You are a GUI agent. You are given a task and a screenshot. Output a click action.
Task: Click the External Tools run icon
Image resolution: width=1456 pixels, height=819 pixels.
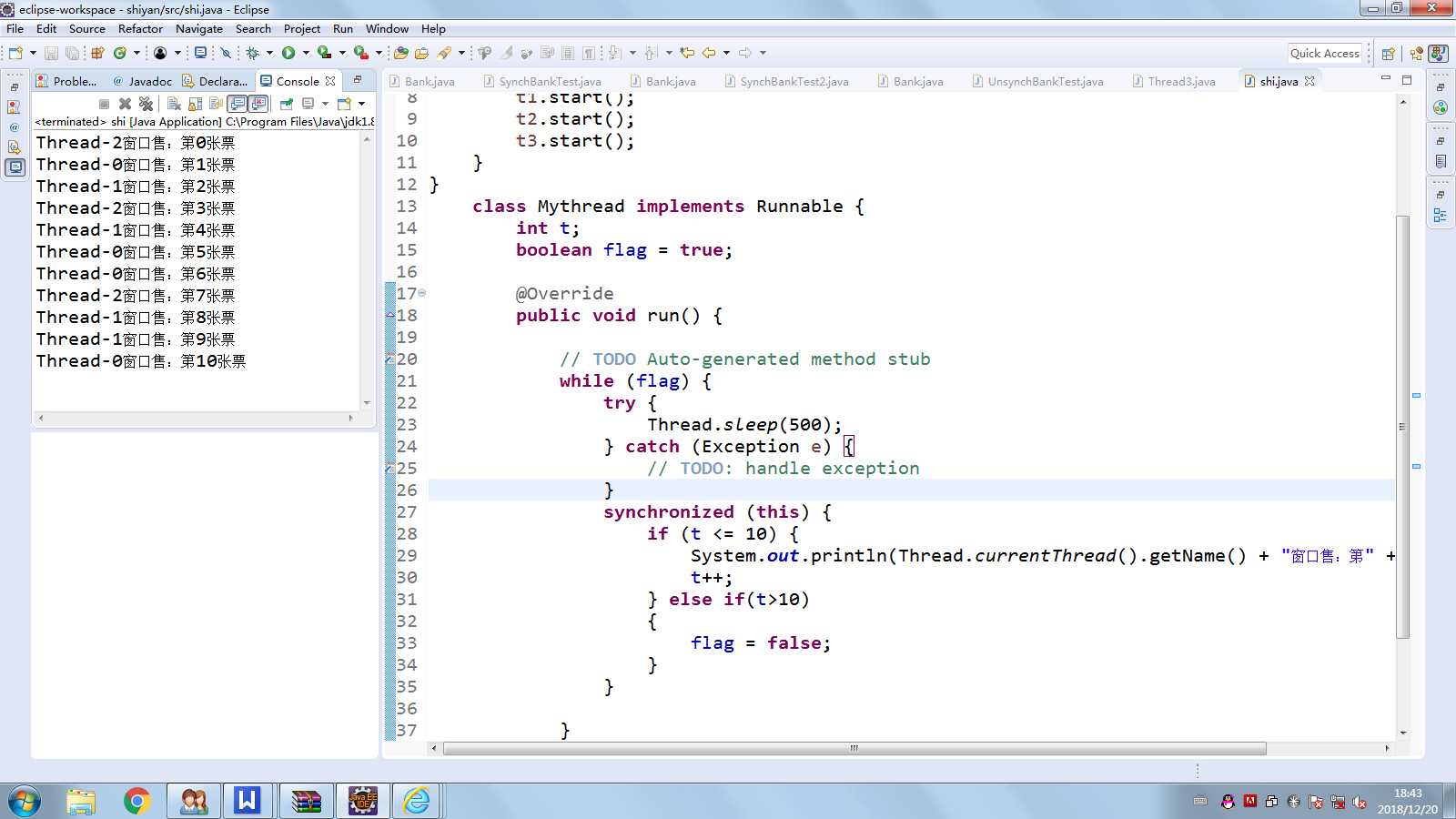[361, 53]
